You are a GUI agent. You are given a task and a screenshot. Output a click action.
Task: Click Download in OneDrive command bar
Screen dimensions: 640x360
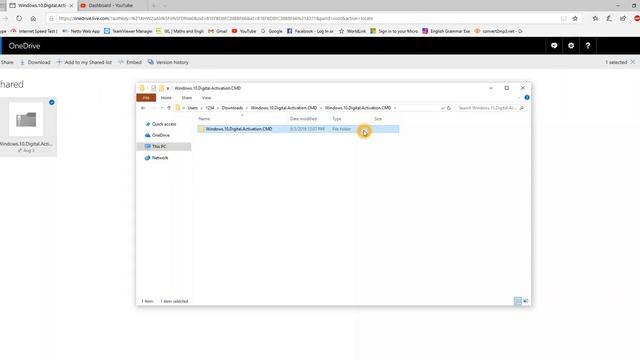(35, 62)
